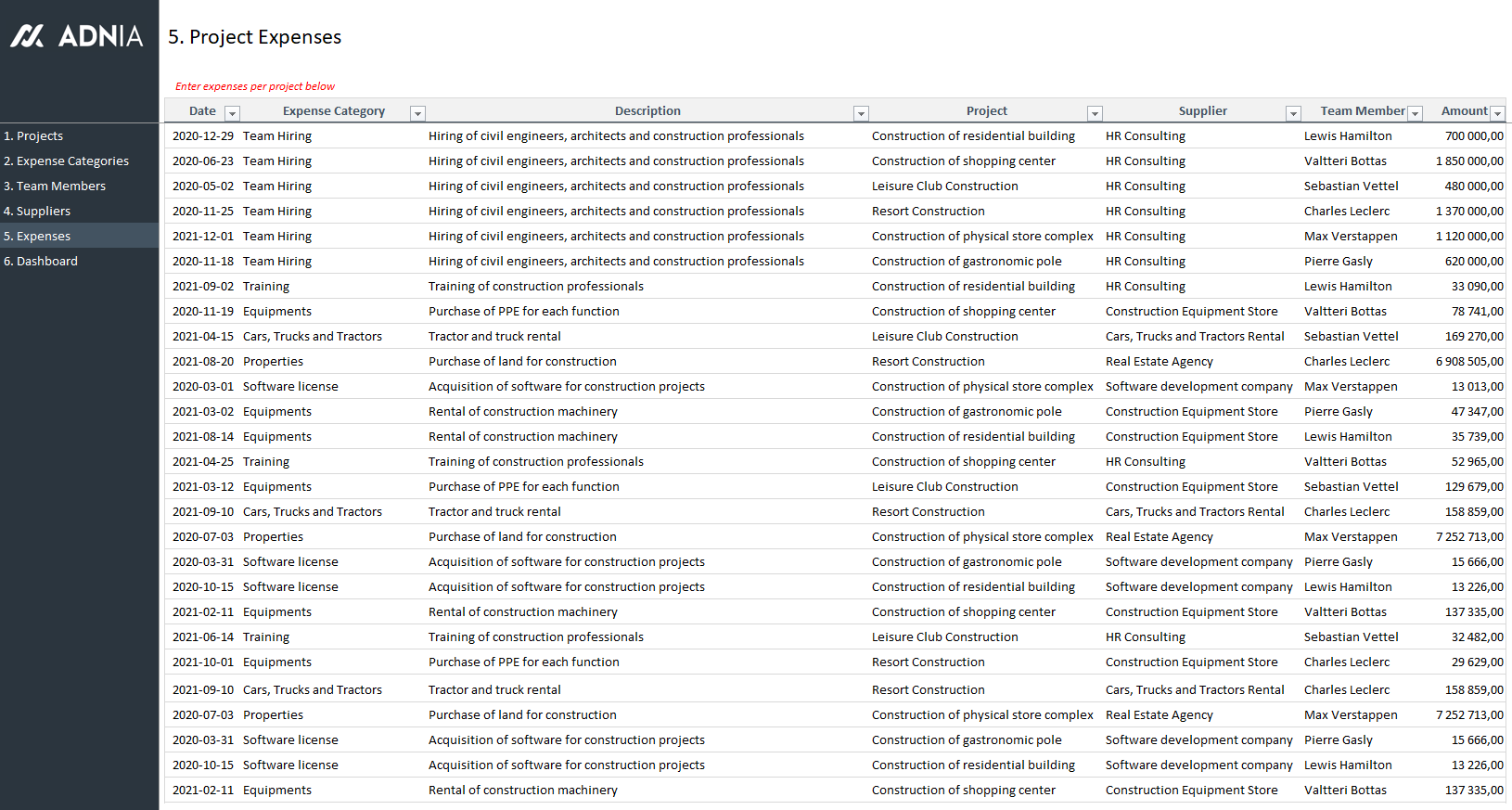Select the 2020-12-29 date cell
Viewport: 1512px width, 810px height.
(x=203, y=136)
